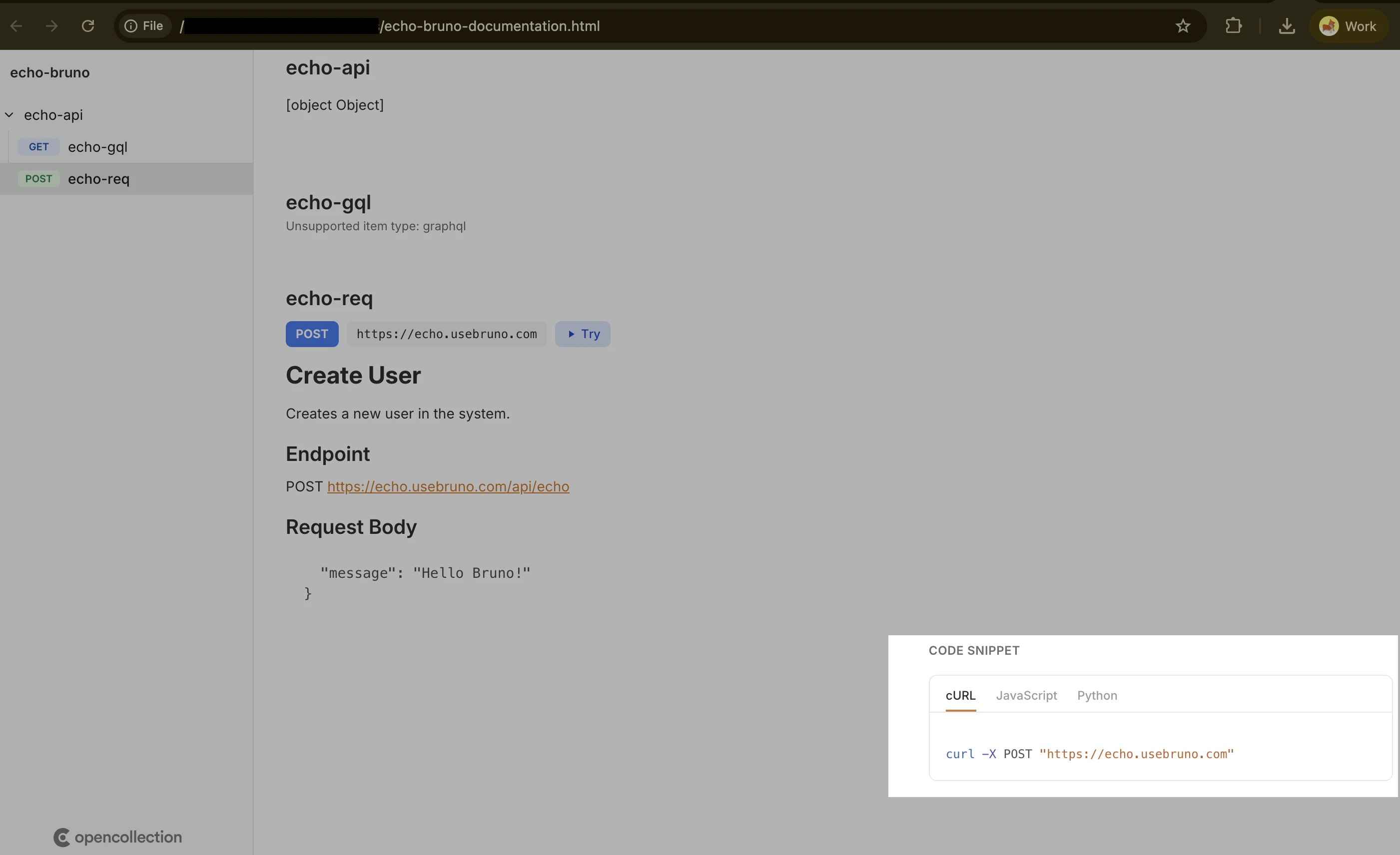Click the browser forward navigation arrow
This screenshot has height=855, width=1400.
pyautogui.click(x=51, y=25)
